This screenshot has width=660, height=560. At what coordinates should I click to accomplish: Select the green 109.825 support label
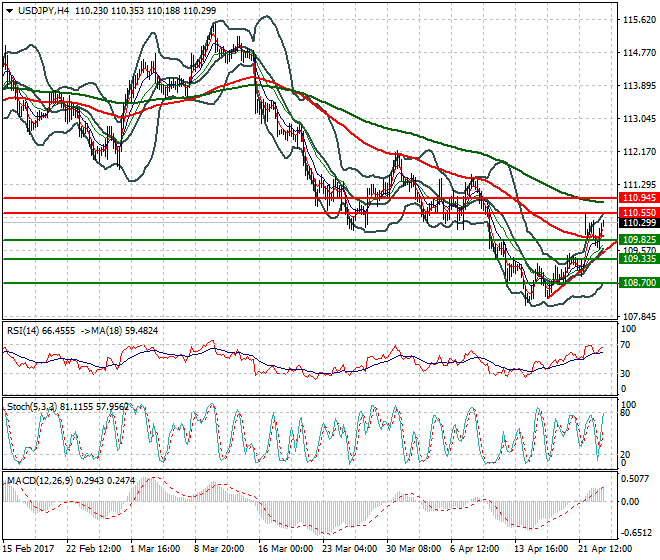637,240
